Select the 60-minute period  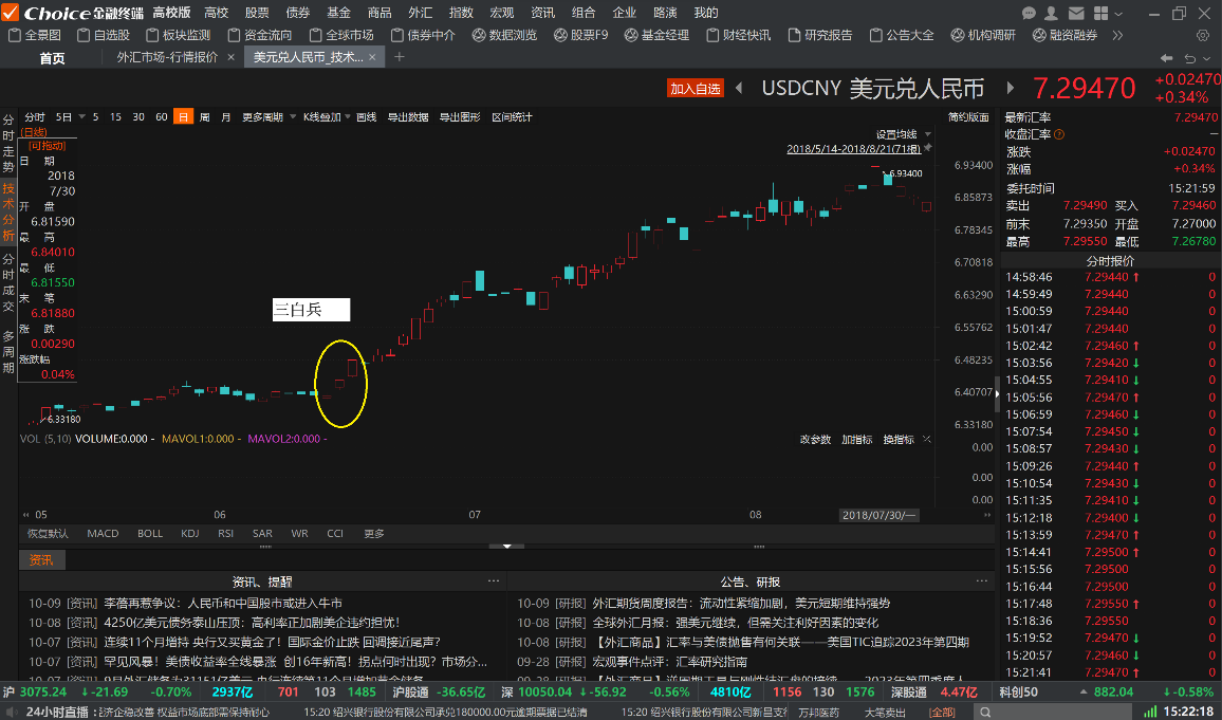[x=162, y=117]
